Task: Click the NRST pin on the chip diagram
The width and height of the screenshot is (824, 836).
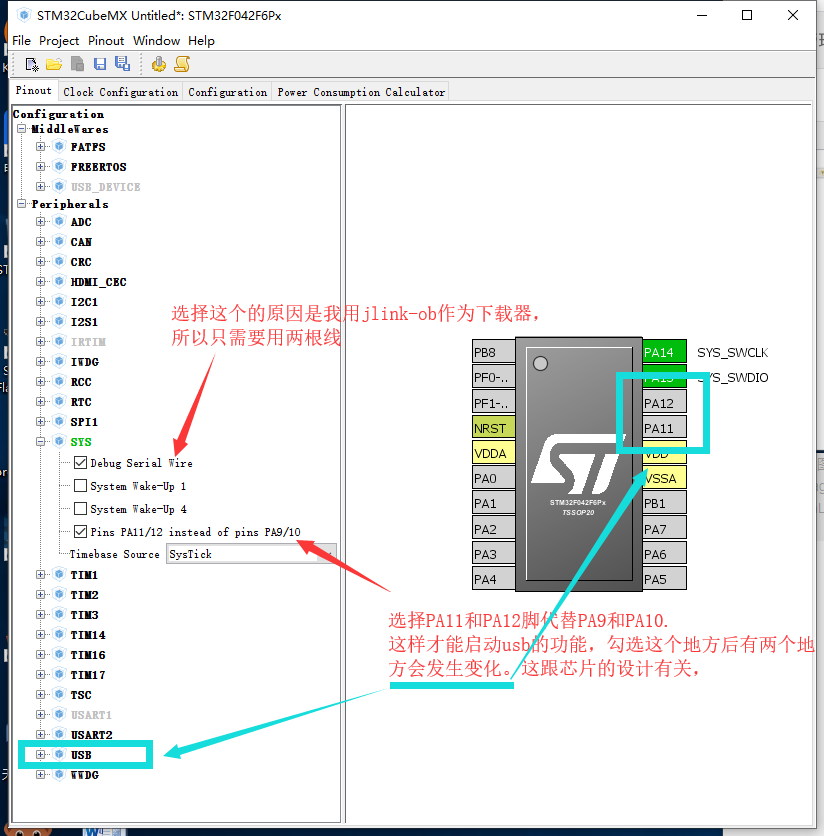Action: tap(492, 427)
